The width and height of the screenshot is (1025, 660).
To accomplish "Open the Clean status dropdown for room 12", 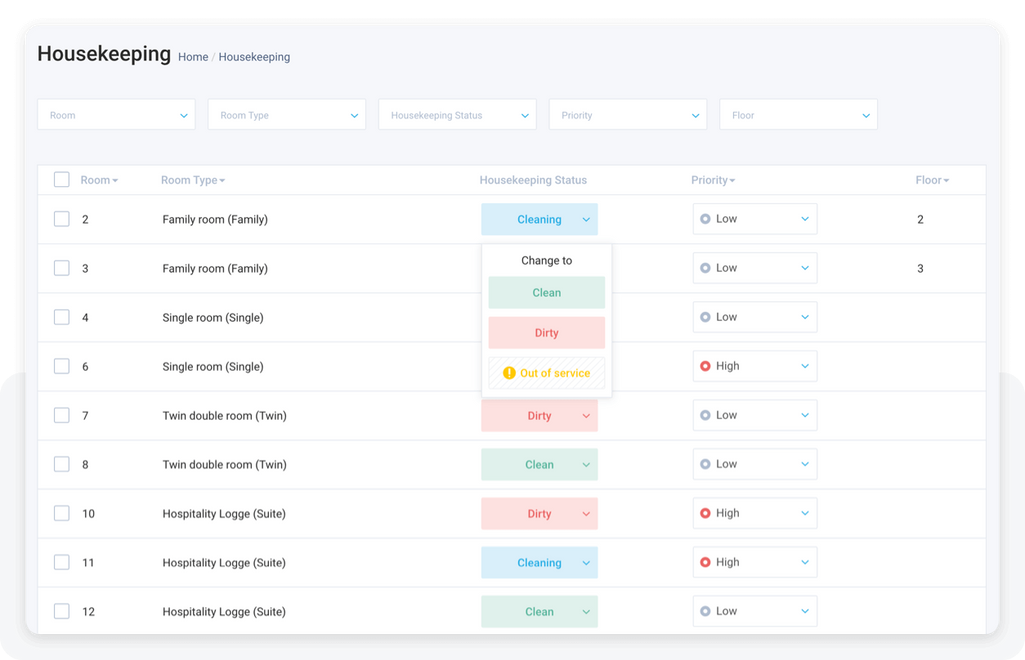I will [x=539, y=612].
